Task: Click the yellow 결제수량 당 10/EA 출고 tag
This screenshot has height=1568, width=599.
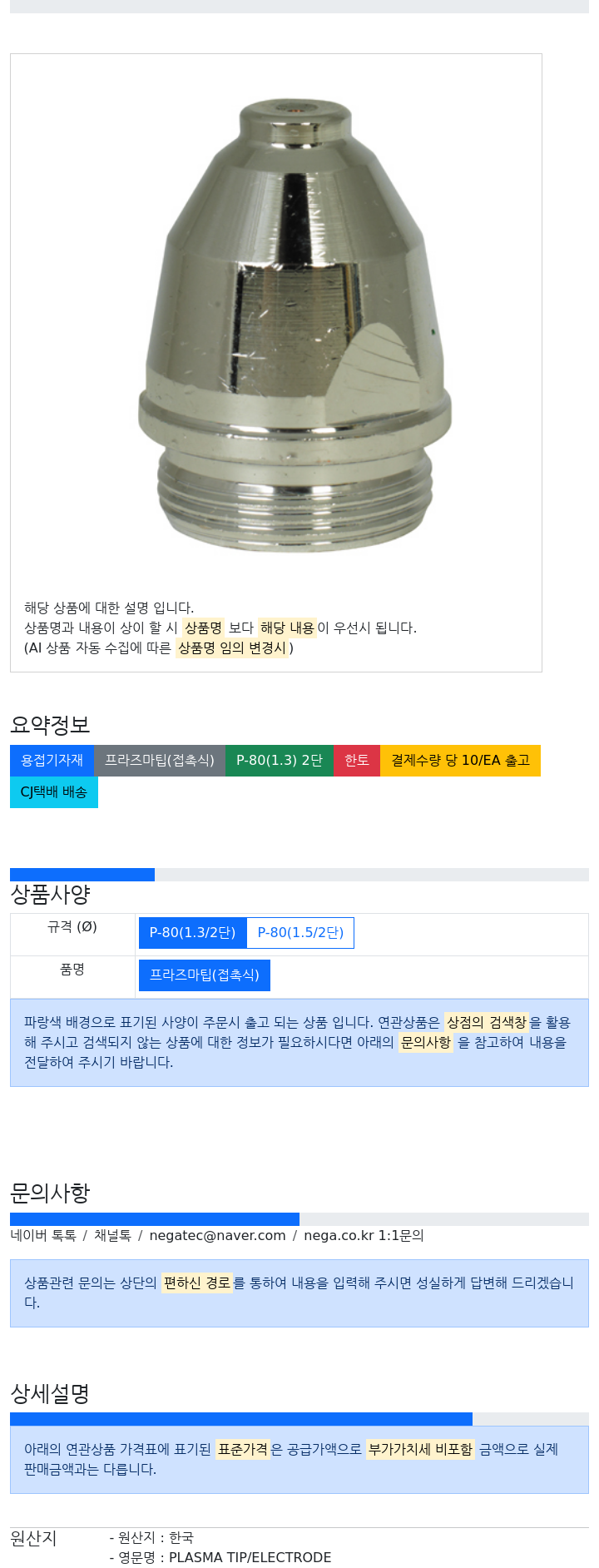Action: [460, 761]
